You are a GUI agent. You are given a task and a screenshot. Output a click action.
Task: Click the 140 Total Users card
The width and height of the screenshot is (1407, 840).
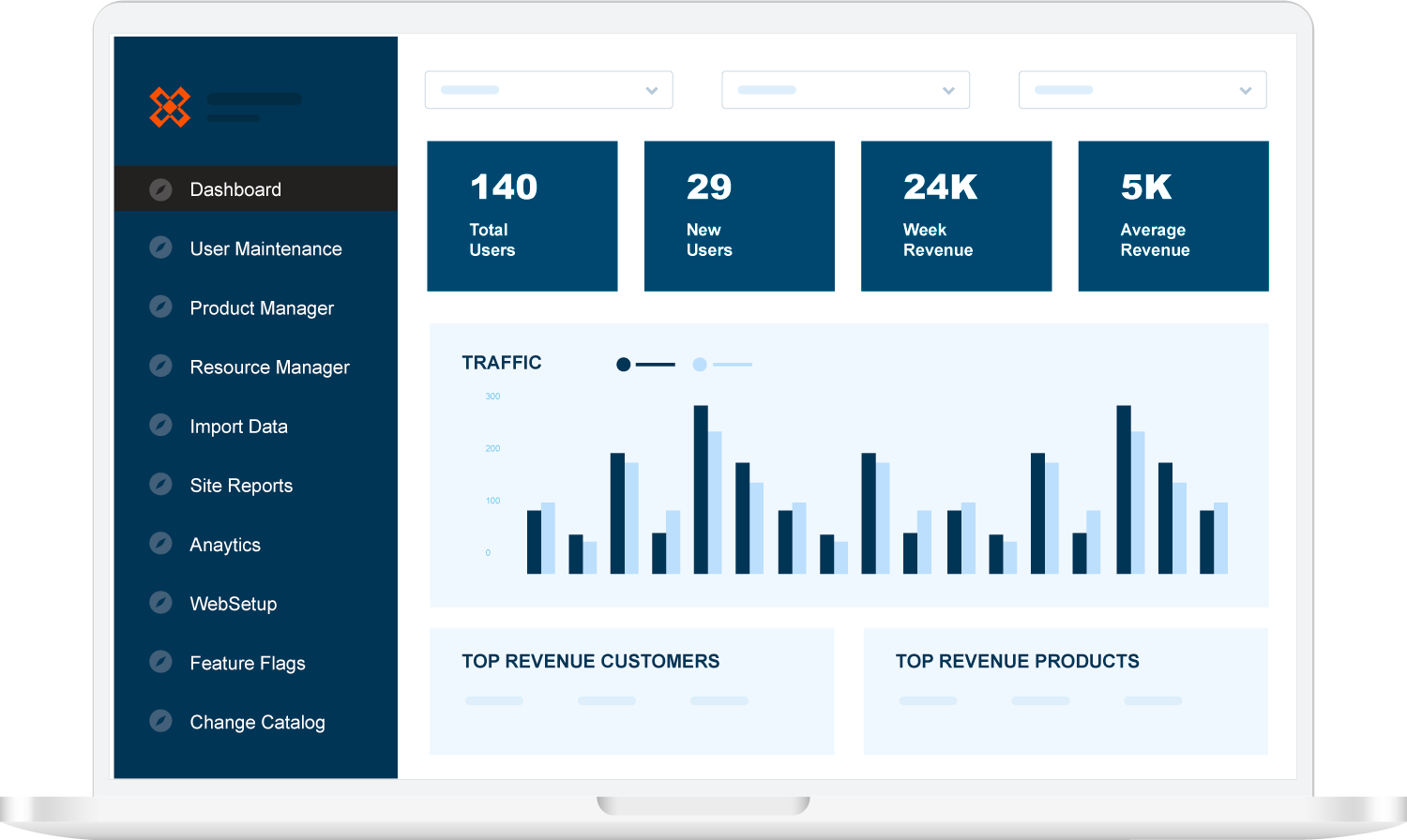522,216
